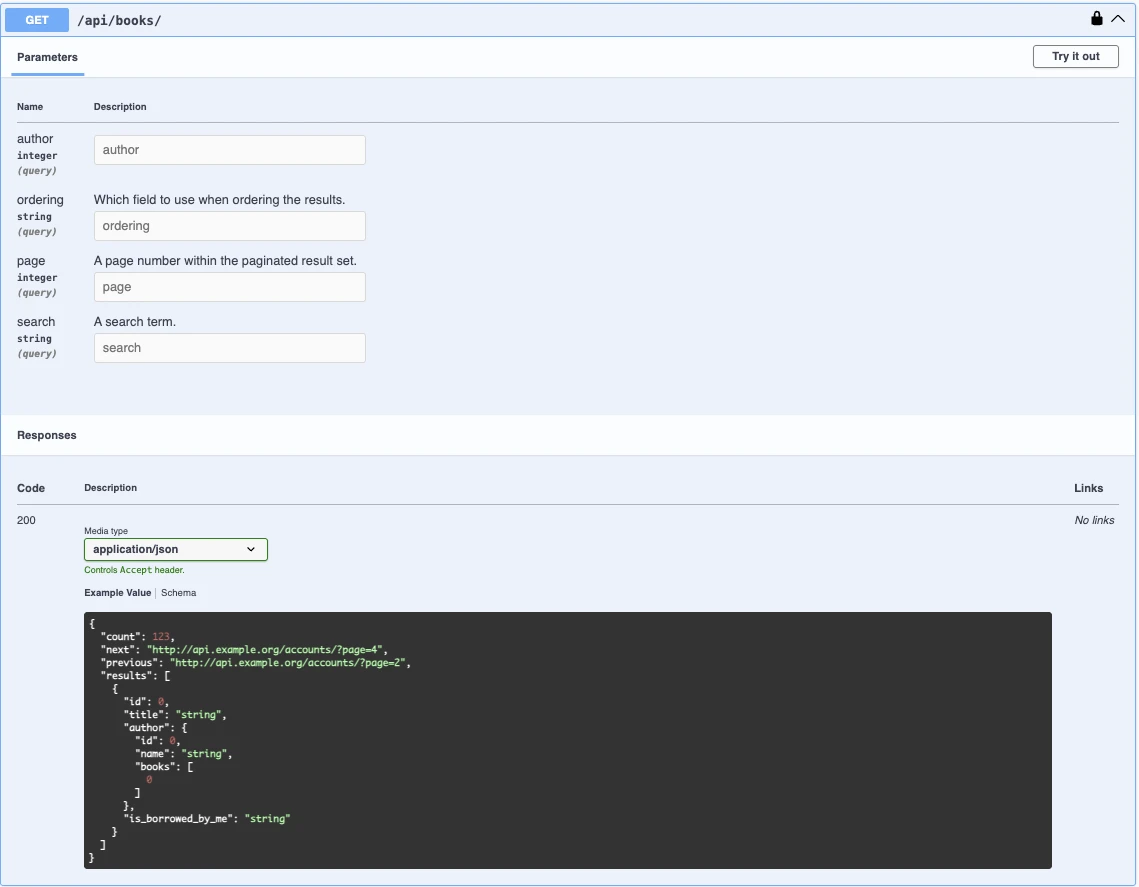
Task: Click the Responses section header
Action: pos(47,436)
